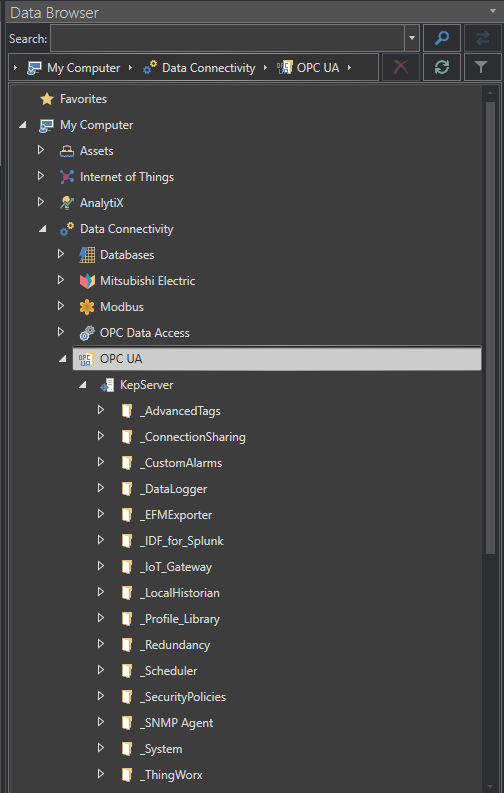
Task: Click the _ThingWorx folder icon
Action: pyautogui.click(x=127, y=775)
